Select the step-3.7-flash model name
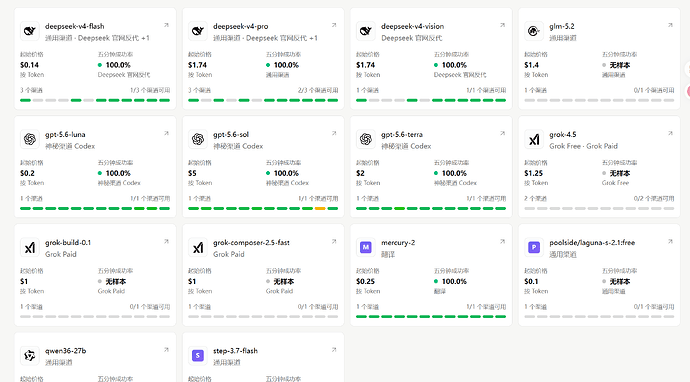This screenshot has height=382, width=690. (x=235, y=351)
